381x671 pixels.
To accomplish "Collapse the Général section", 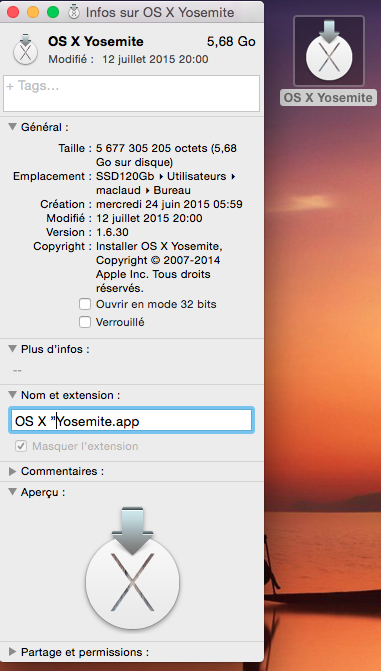I will pos(13,127).
